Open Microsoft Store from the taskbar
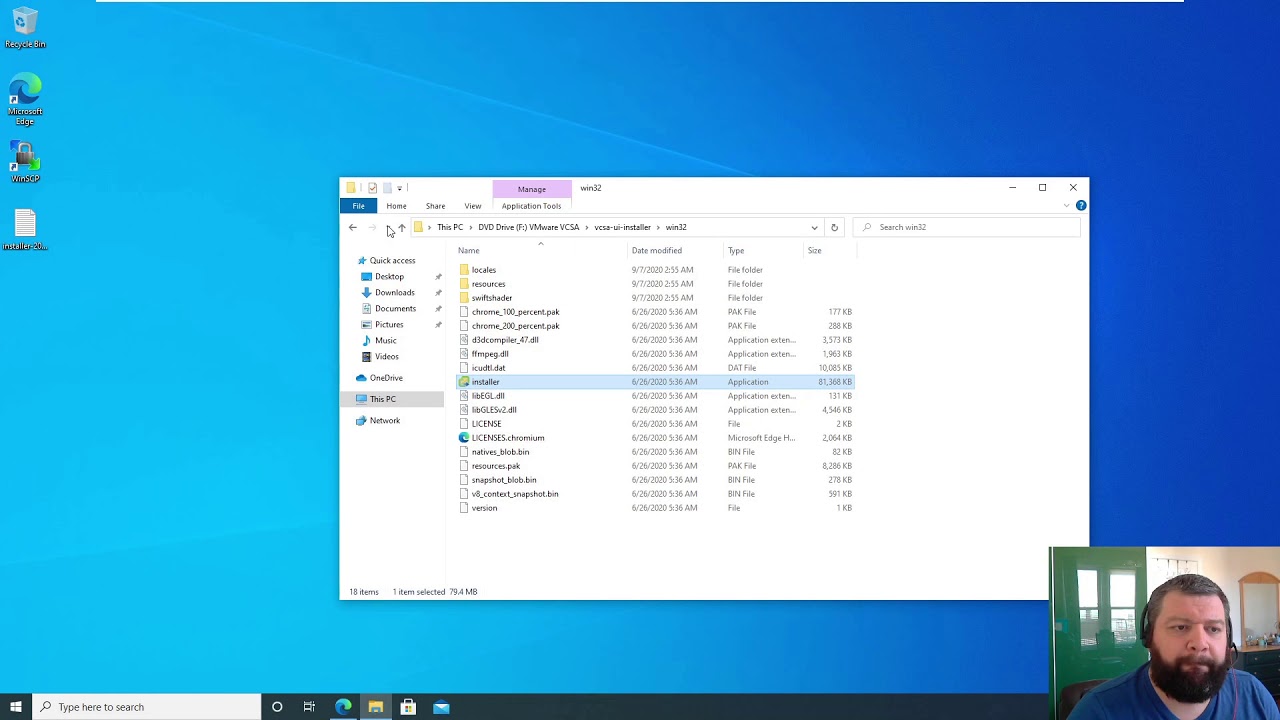The height and width of the screenshot is (720, 1280). tap(408, 707)
